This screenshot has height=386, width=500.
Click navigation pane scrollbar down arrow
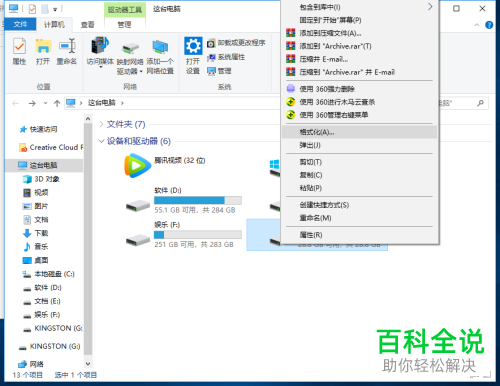click(x=88, y=363)
